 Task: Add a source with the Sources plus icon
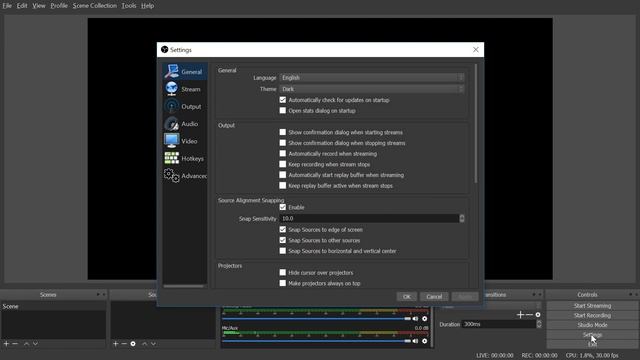pos(116,344)
